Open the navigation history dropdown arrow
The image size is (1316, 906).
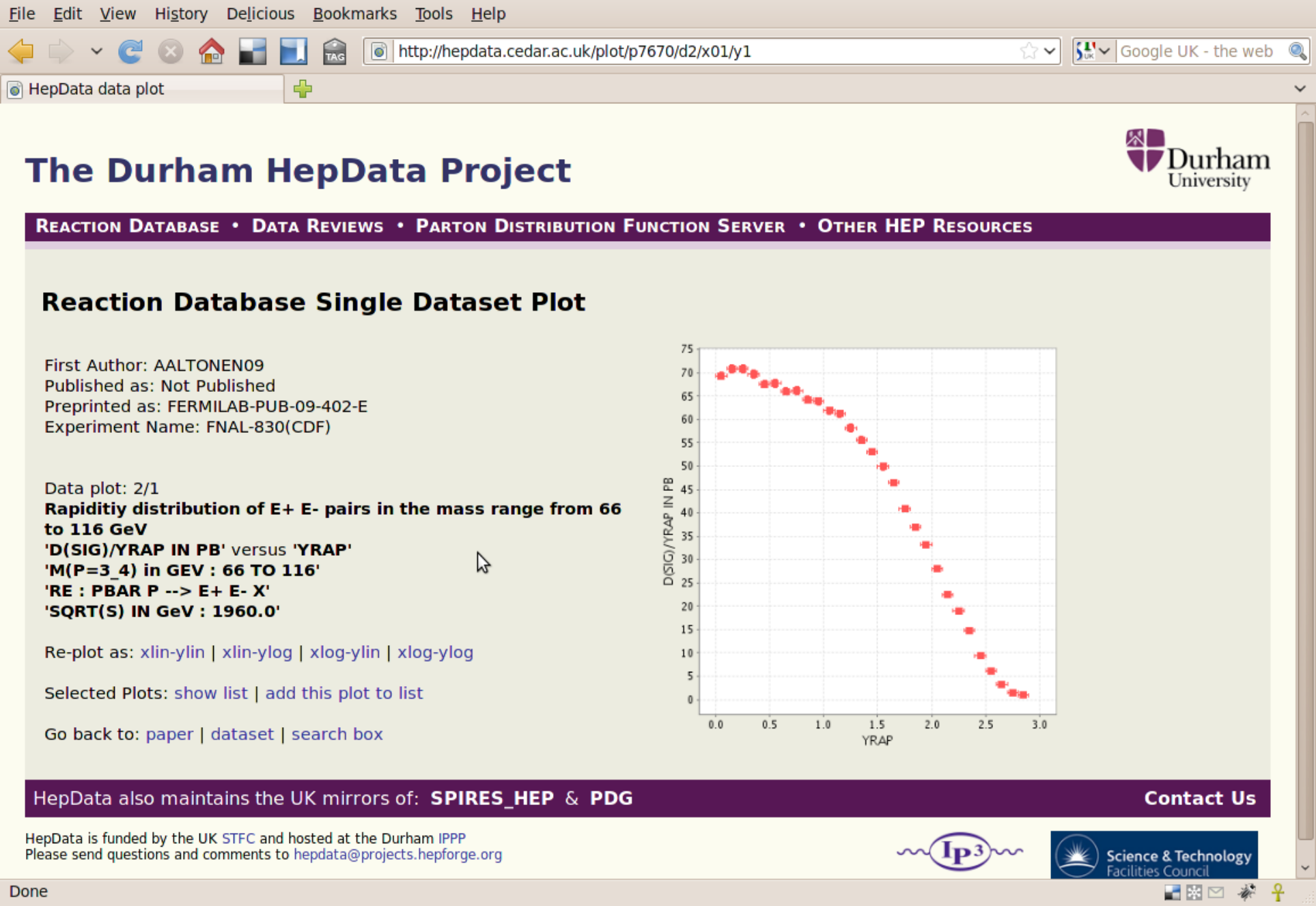click(x=96, y=51)
